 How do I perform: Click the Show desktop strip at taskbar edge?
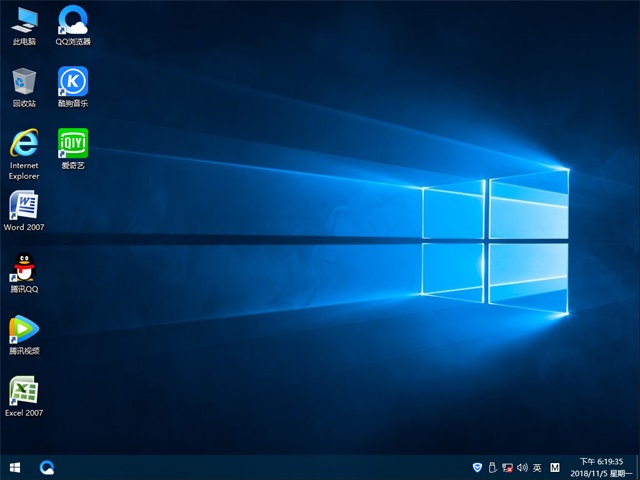[637, 467]
